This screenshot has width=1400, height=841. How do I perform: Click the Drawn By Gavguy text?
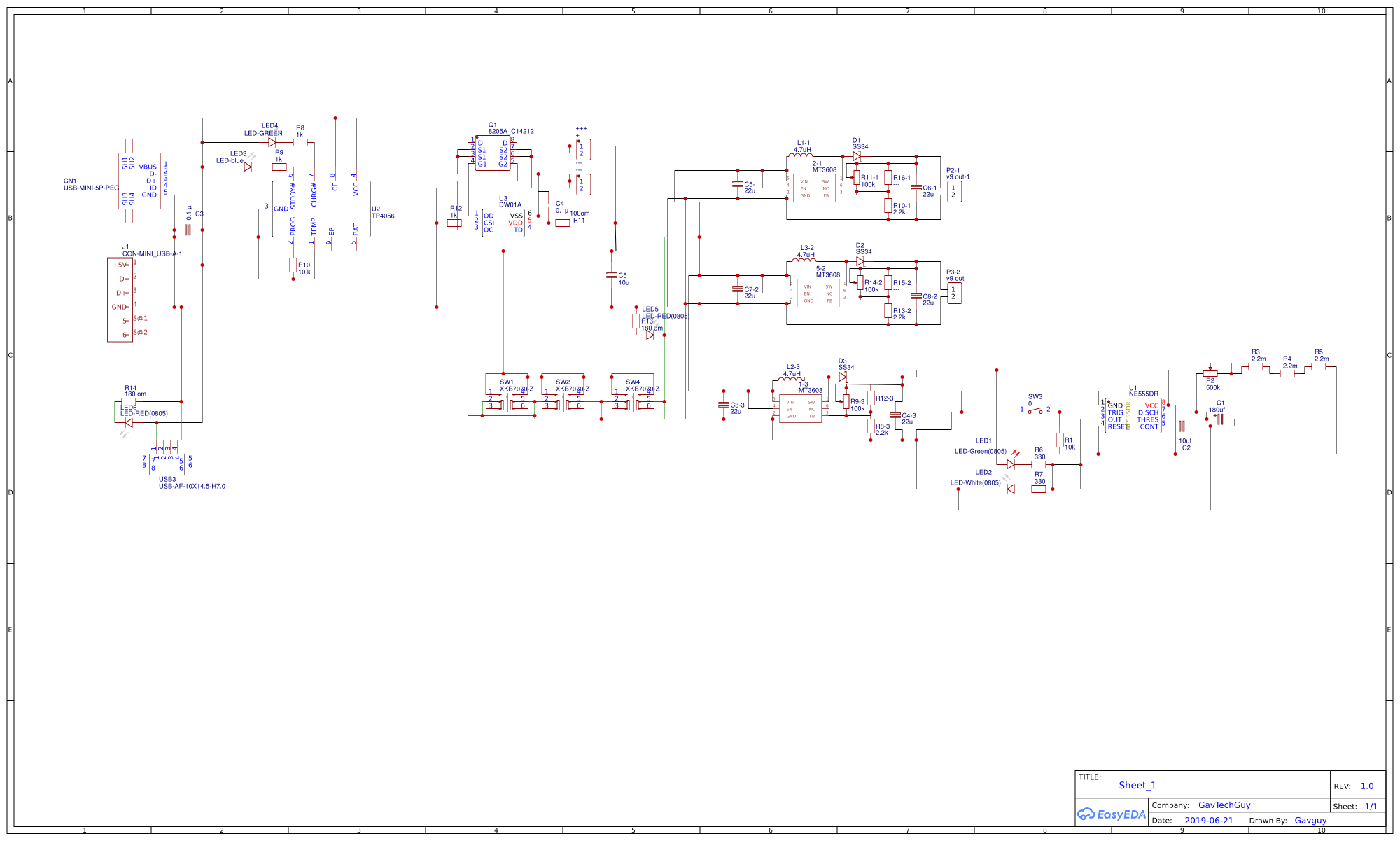[x=1310, y=821]
